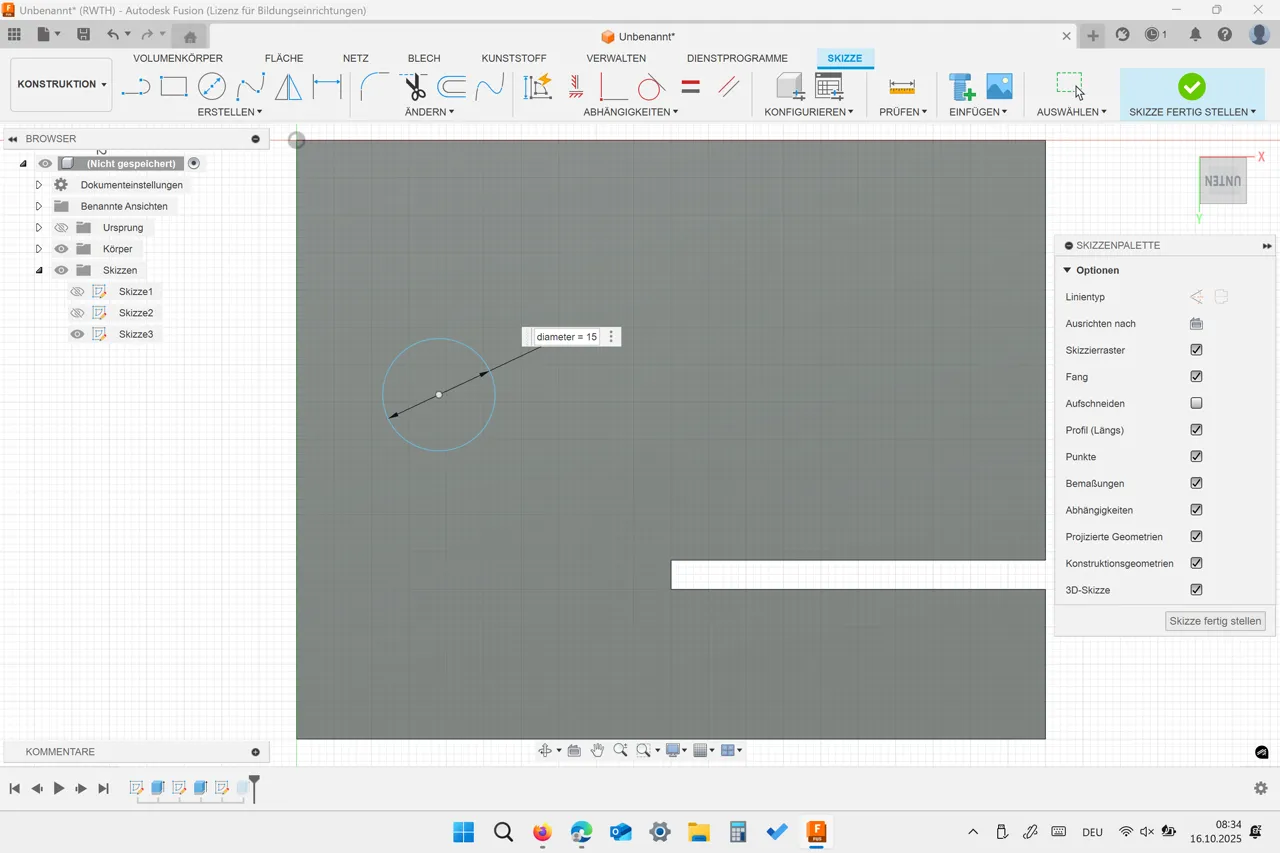Switch to the KUNSTSTOFF tab
This screenshot has height=853, width=1280.
tap(514, 58)
